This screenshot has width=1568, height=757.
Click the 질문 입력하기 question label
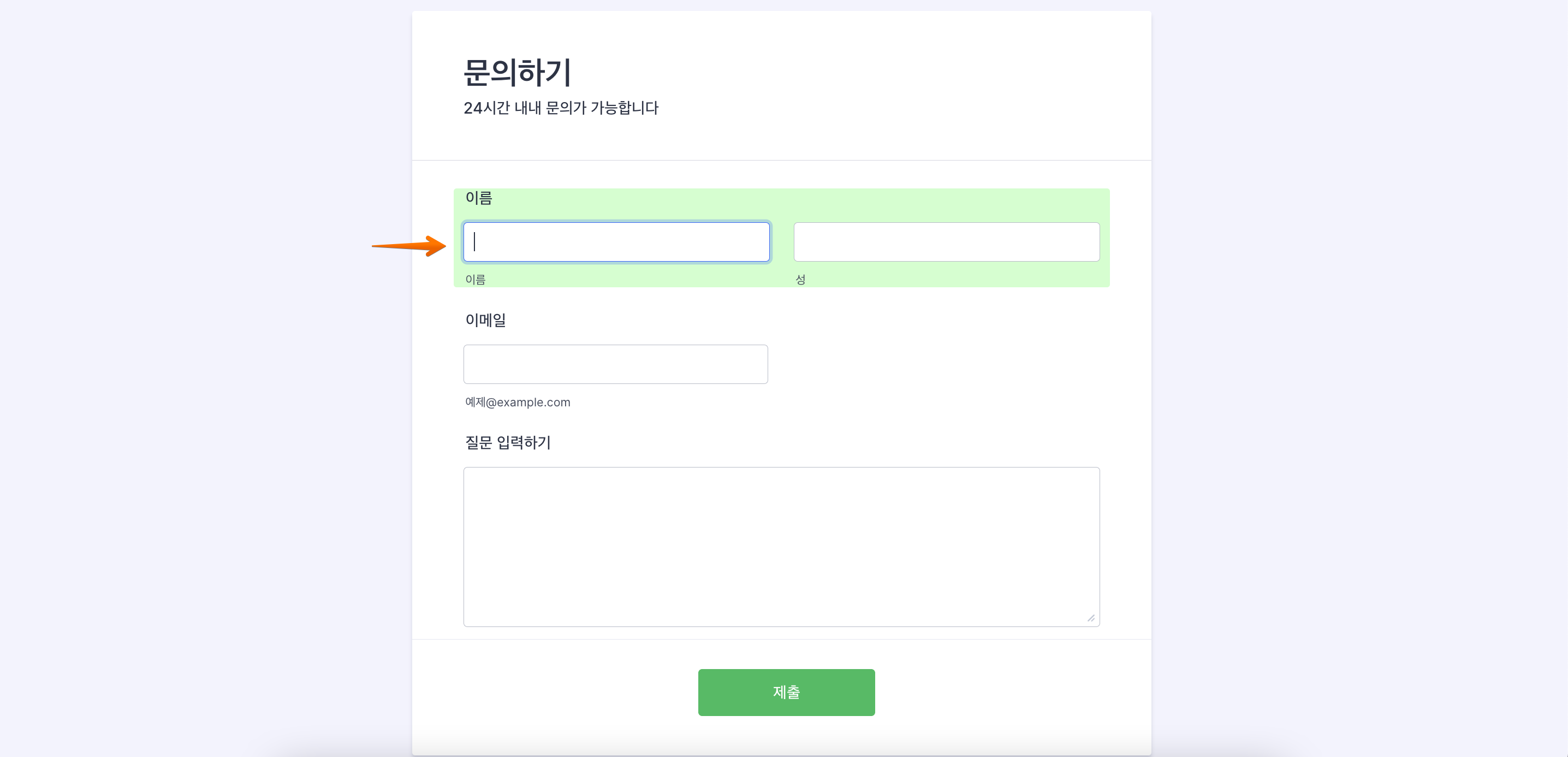pos(509,443)
